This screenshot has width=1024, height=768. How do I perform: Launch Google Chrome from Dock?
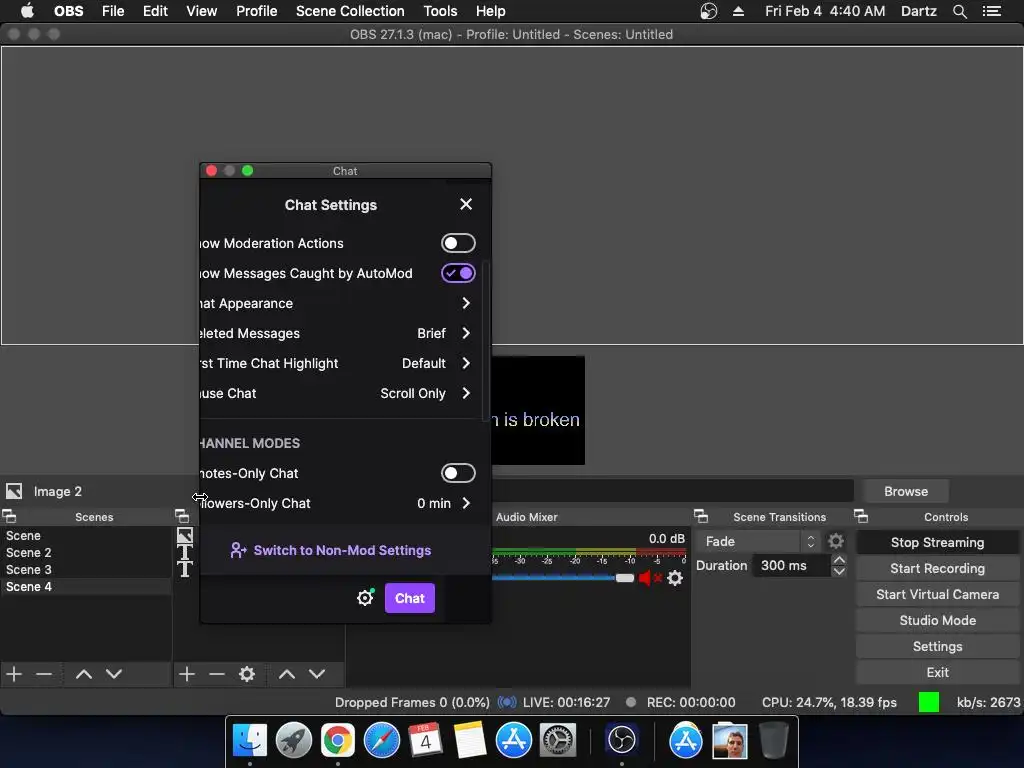click(x=338, y=741)
